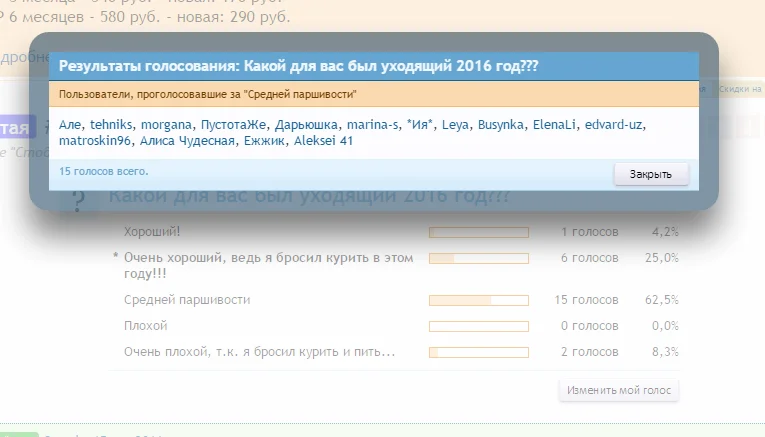
Task: Click the result bar for Плохой
Action: click(479, 326)
